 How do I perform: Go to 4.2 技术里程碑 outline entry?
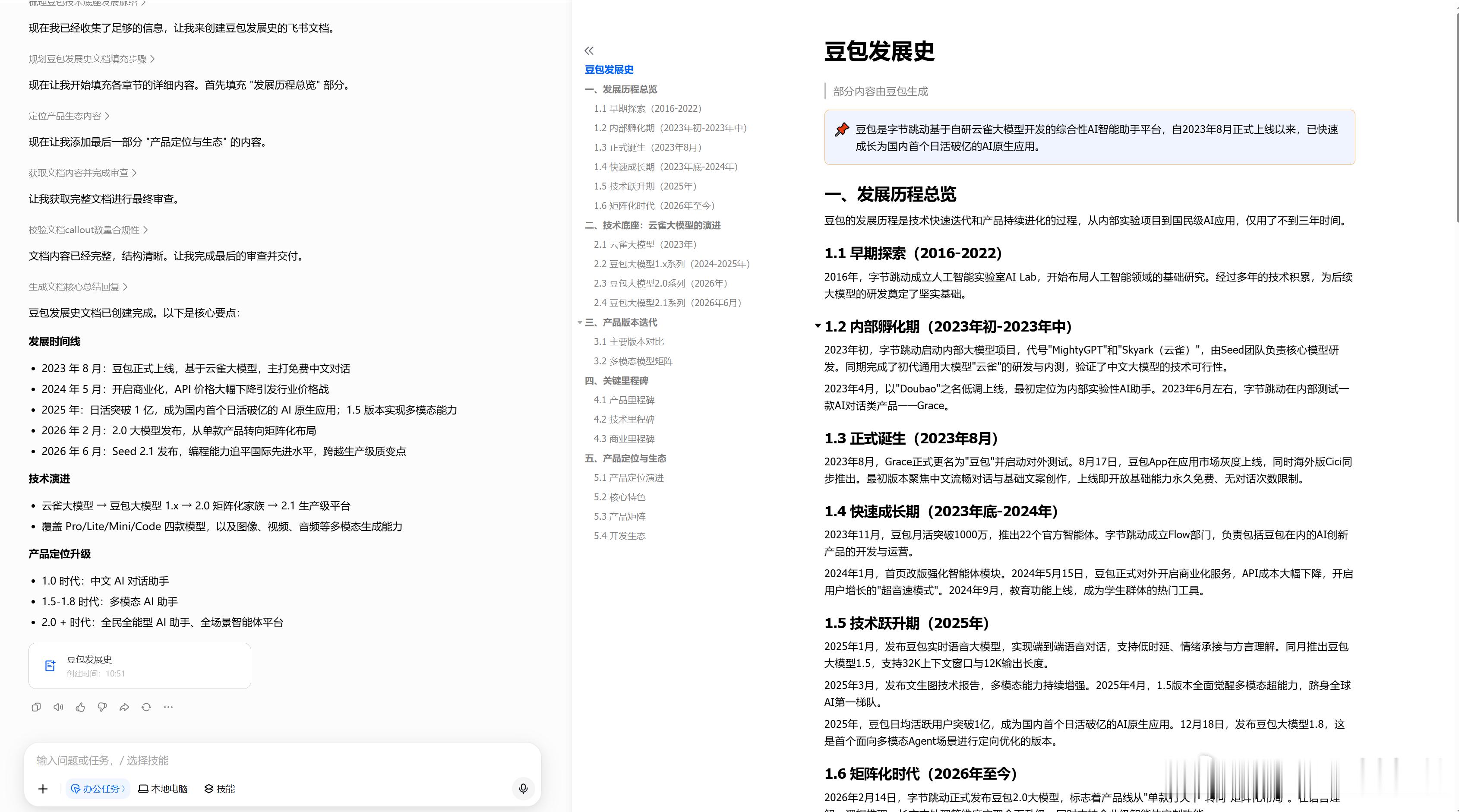[624, 420]
